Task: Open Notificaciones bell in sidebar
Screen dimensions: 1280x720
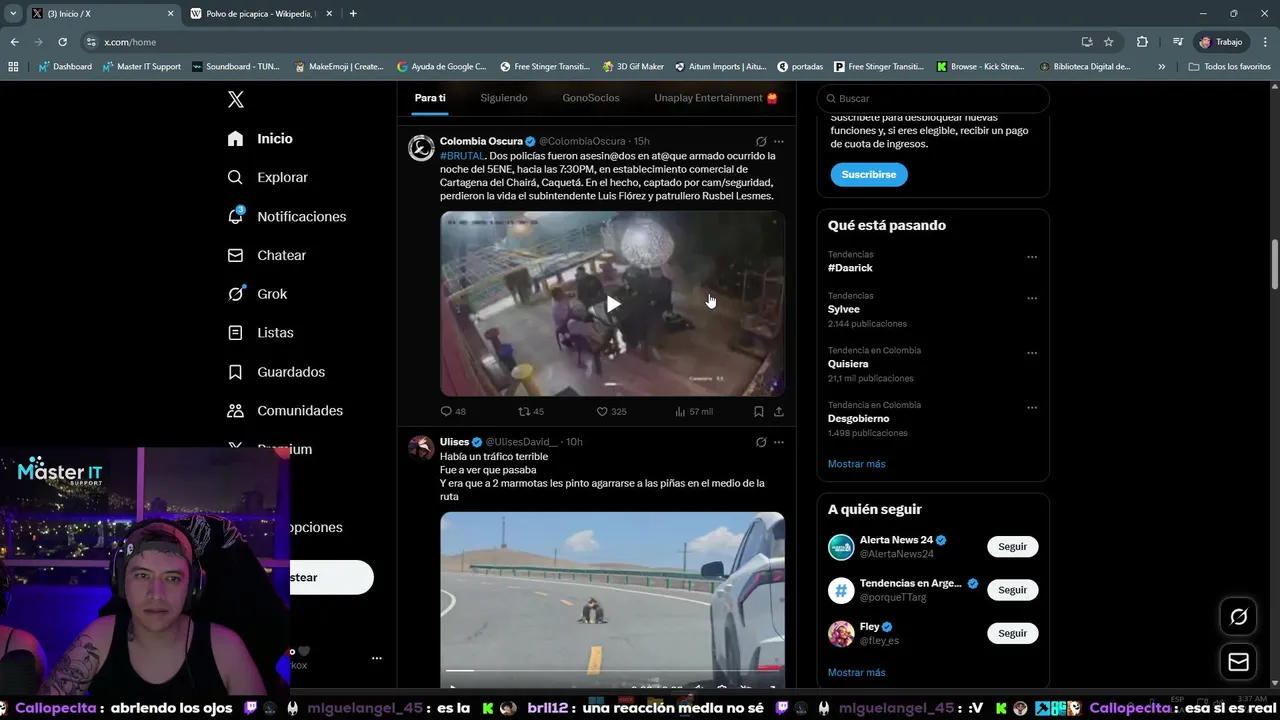Action: pyautogui.click(x=286, y=216)
